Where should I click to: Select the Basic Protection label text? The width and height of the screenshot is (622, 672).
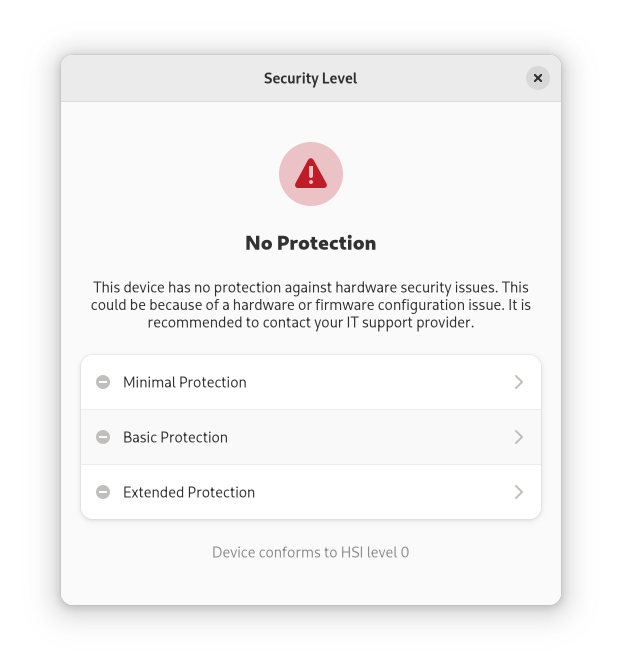click(x=175, y=437)
